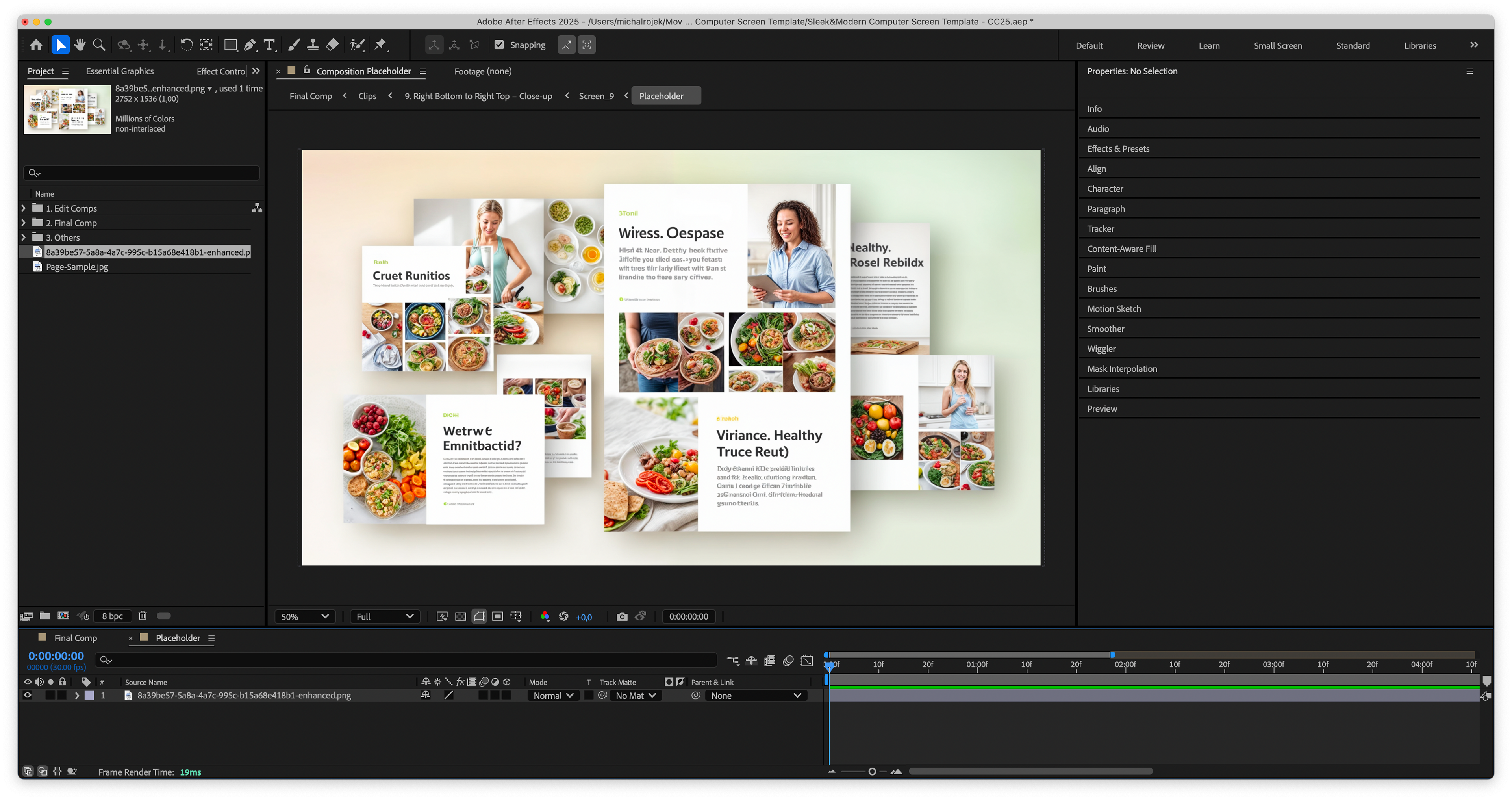Screen dimensions: 1512x800
Task: Open the Effects & Presets panel
Action: point(1117,149)
